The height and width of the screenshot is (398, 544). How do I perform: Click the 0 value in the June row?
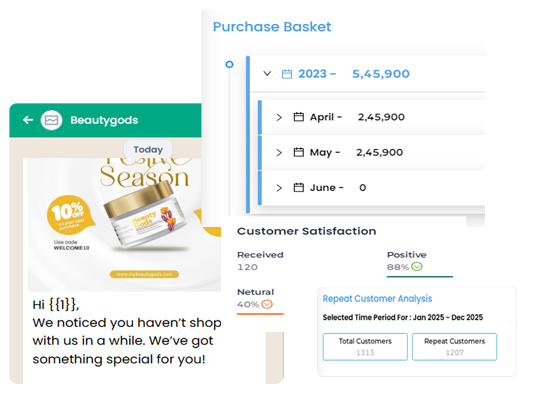click(x=363, y=188)
